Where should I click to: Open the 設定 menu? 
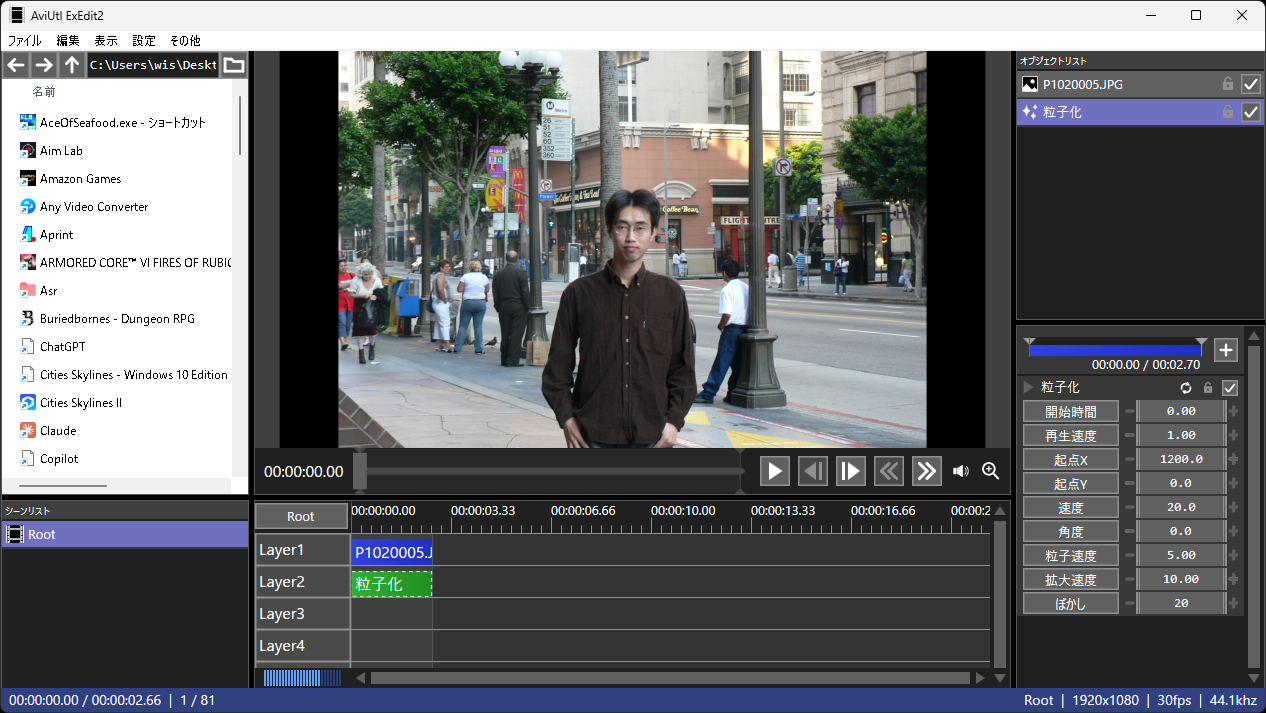tap(142, 40)
